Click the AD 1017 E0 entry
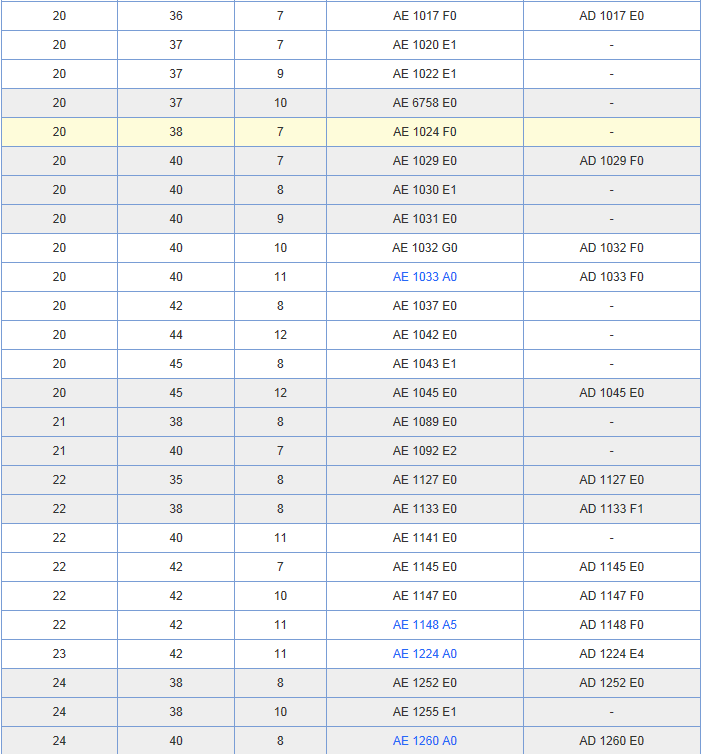This screenshot has height=754, width=703. point(611,16)
